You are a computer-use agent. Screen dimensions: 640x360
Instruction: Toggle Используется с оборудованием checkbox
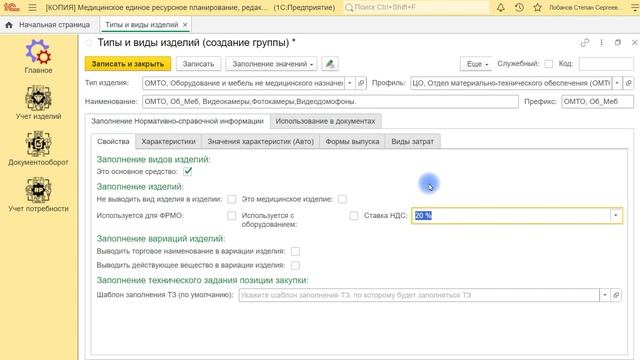(354, 216)
